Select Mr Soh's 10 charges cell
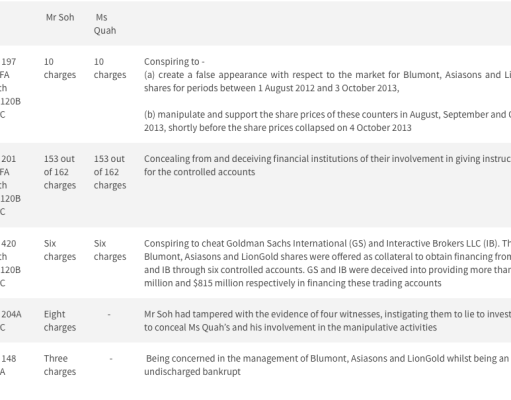 pyautogui.click(x=60, y=68)
